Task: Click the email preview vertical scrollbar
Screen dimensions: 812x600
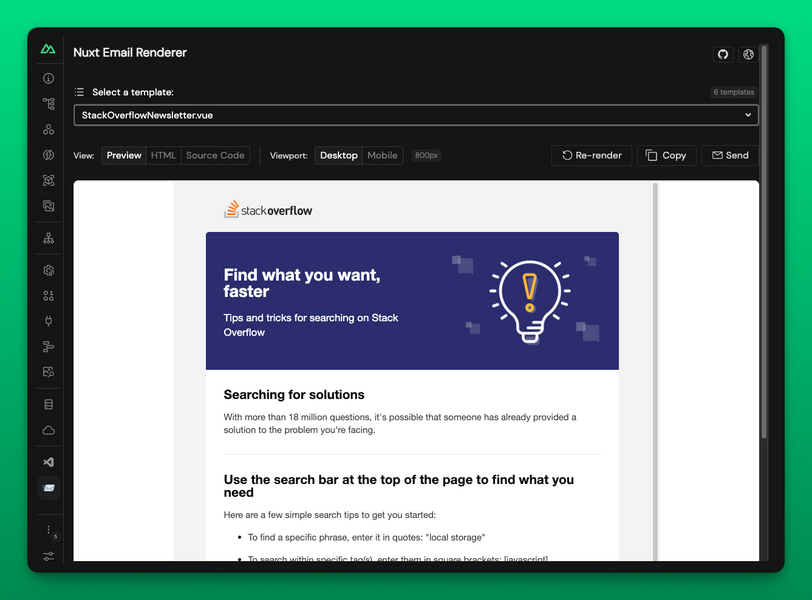Action: point(655,370)
